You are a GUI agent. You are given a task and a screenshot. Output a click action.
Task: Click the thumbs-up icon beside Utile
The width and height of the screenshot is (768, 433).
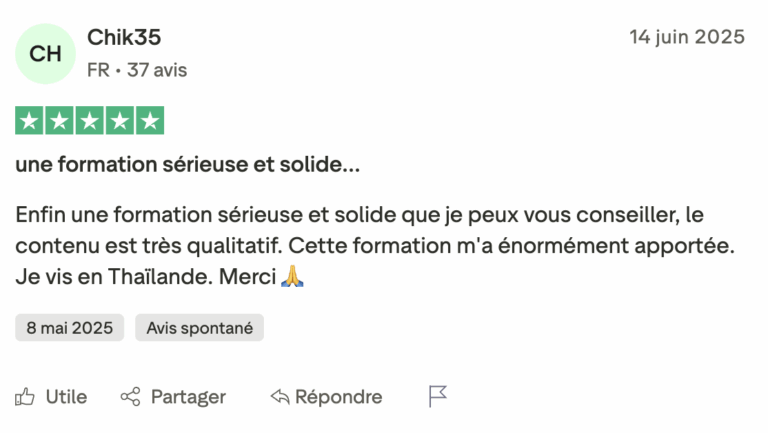click(x=25, y=397)
